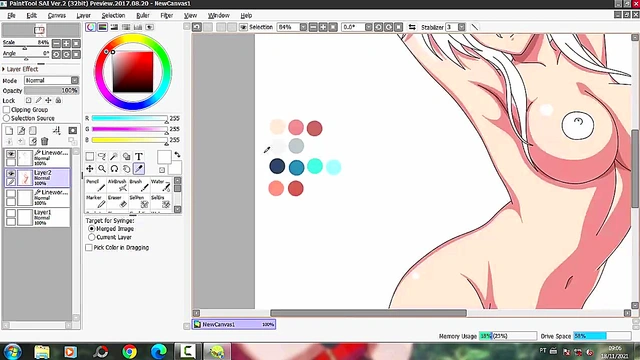Choose the Pencil brush tool
The height and width of the screenshot is (360, 640).
pos(96,185)
